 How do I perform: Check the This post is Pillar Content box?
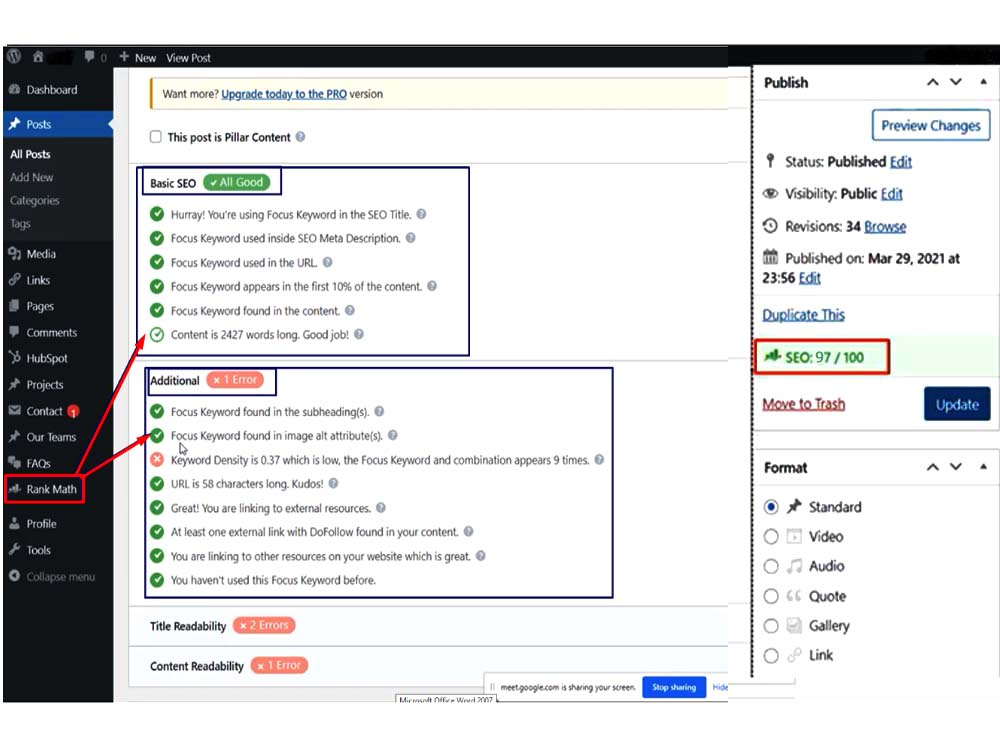click(x=156, y=136)
